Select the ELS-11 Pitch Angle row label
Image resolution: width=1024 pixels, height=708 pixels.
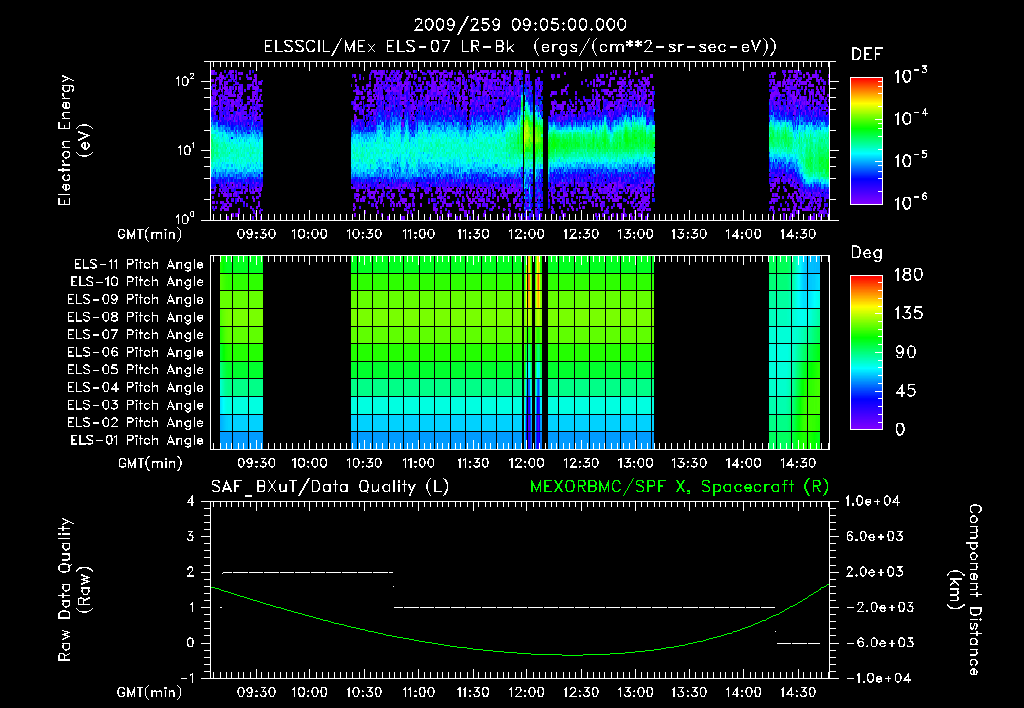pos(138,265)
